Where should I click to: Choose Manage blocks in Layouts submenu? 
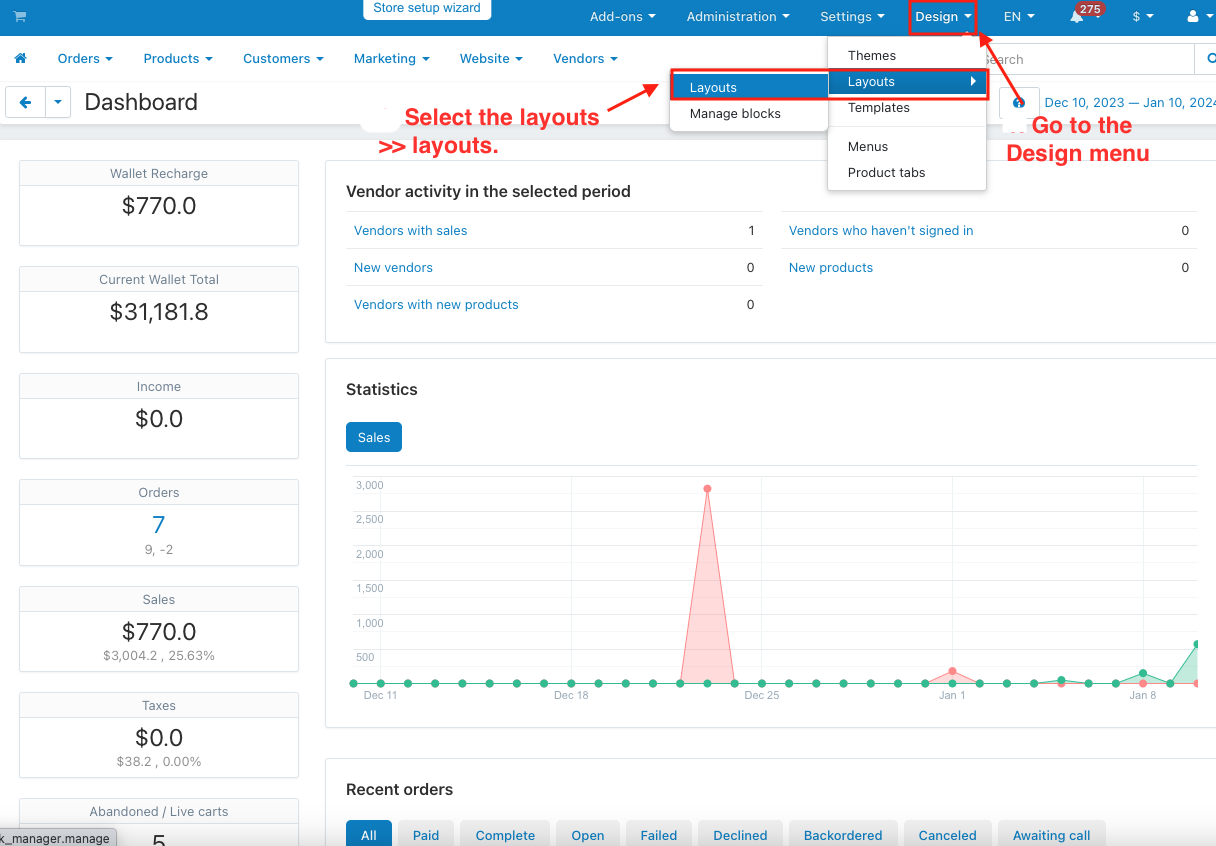click(735, 114)
